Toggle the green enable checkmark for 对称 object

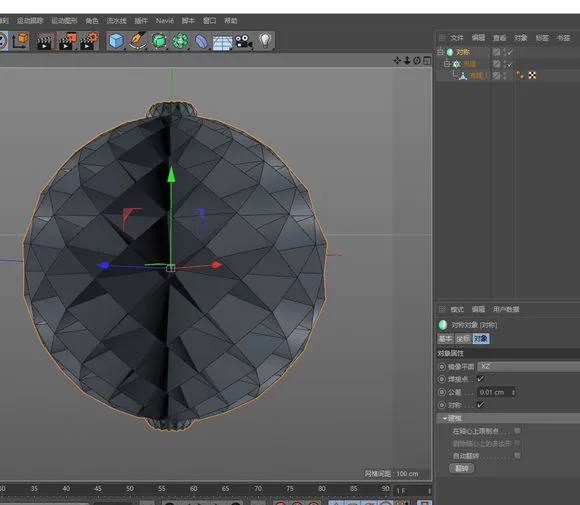510,53
